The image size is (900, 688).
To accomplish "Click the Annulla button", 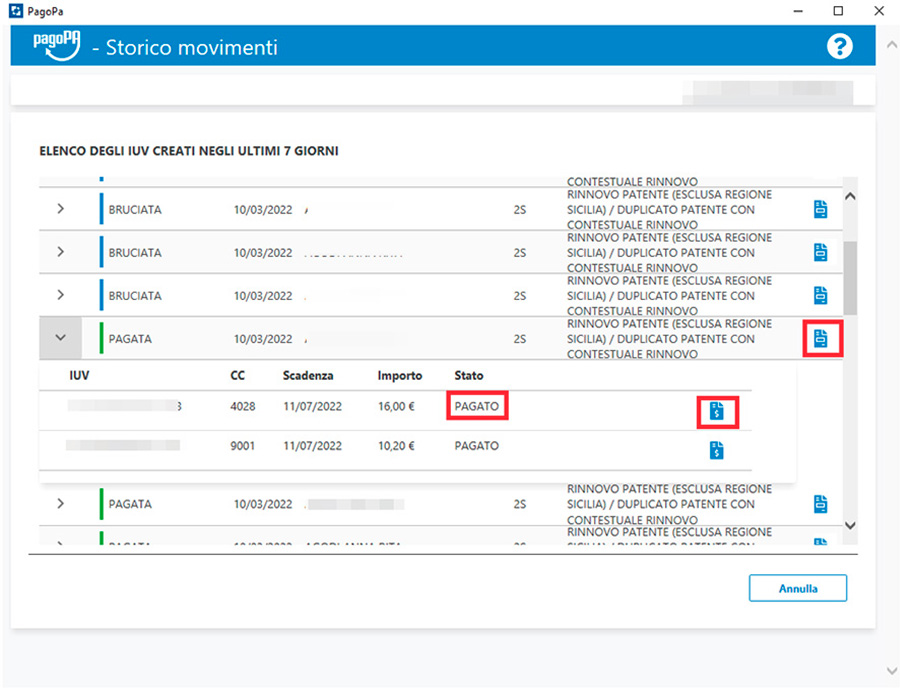I will pos(797,589).
